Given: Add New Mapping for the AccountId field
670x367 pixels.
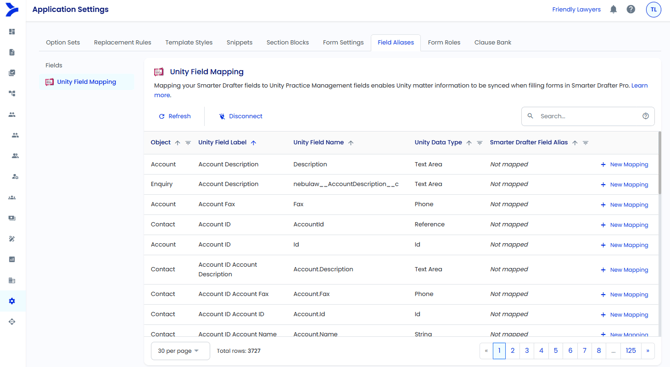Looking at the screenshot, I should [x=624, y=225].
